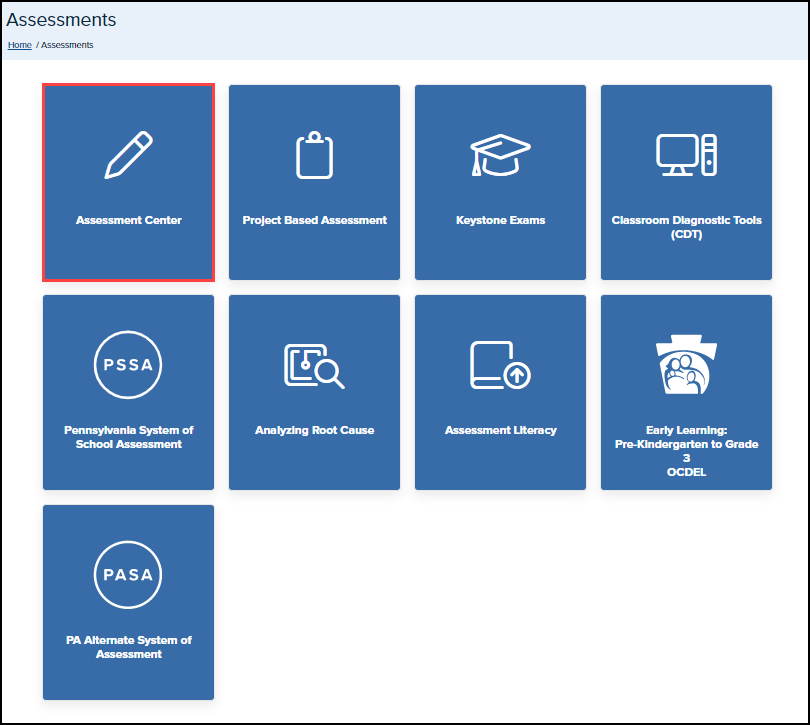Go to Home via breadcrumb link
This screenshot has width=810, height=725.
tap(20, 45)
